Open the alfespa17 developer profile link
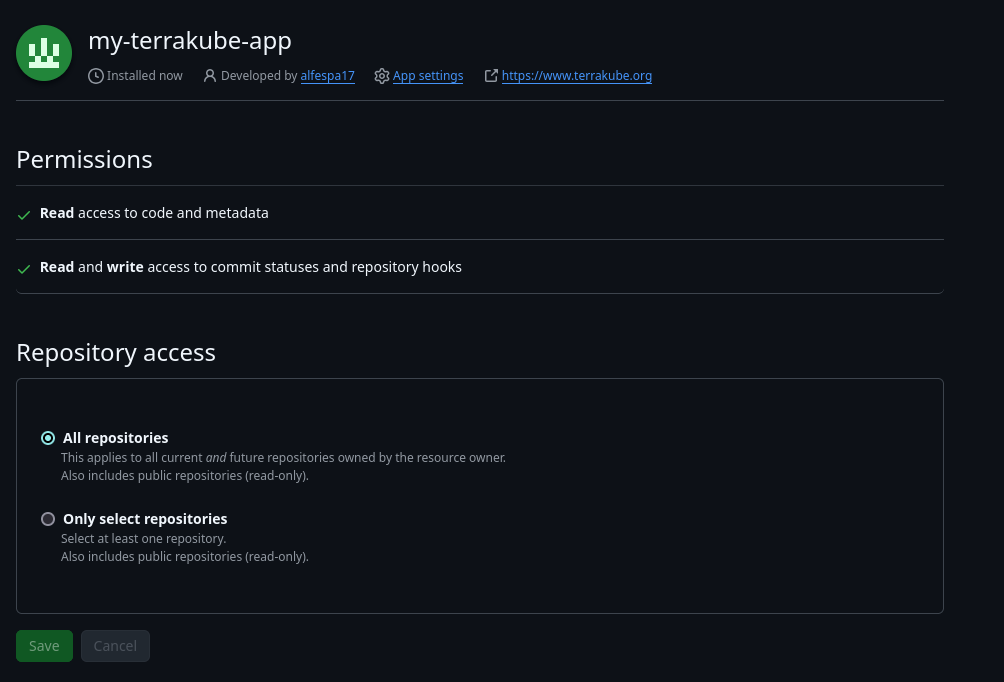Viewport: 1004px width, 682px height. point(328,76)
